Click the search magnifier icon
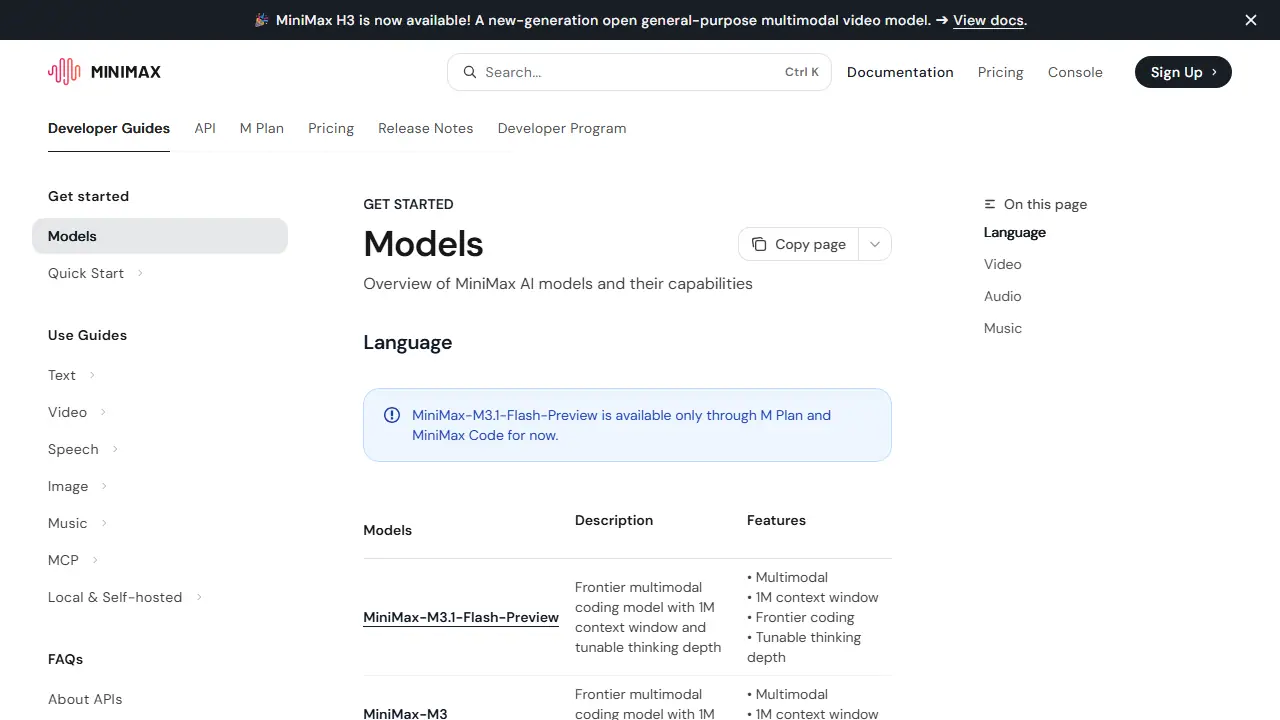This screenshot has height=720, width=1280. (x=470, y=72)
